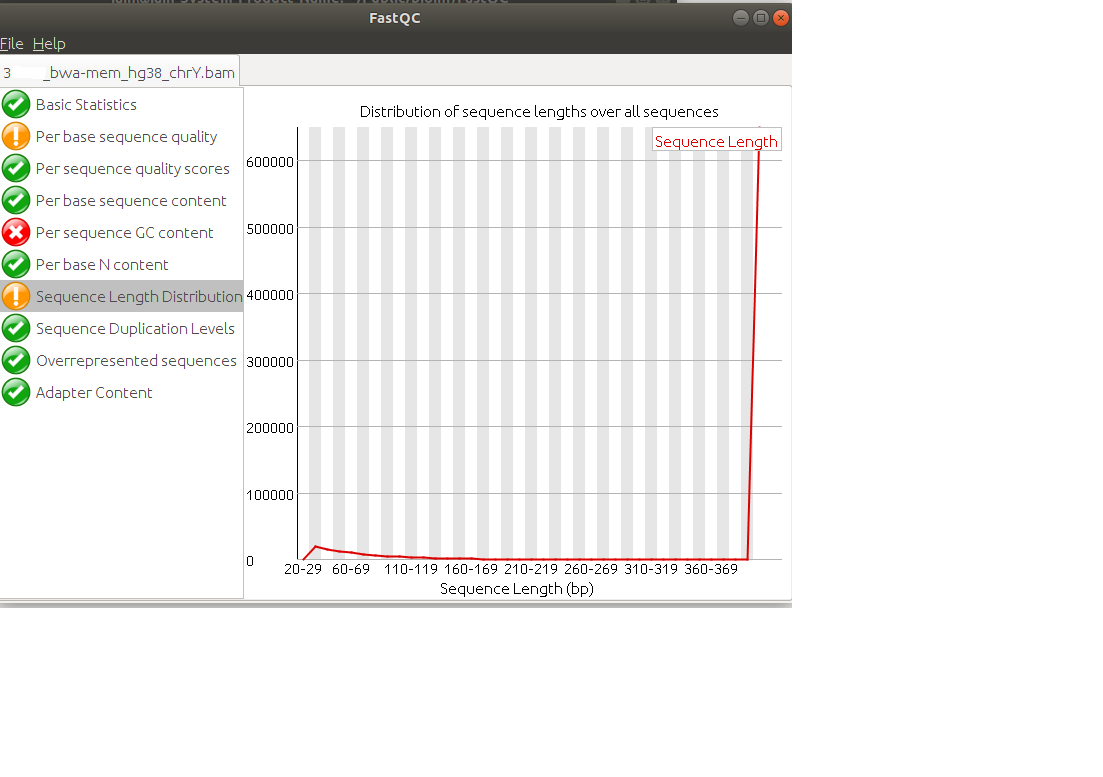Maximize the FastQC window
The height and width of the screenshot is (777, 1103).
760,18
